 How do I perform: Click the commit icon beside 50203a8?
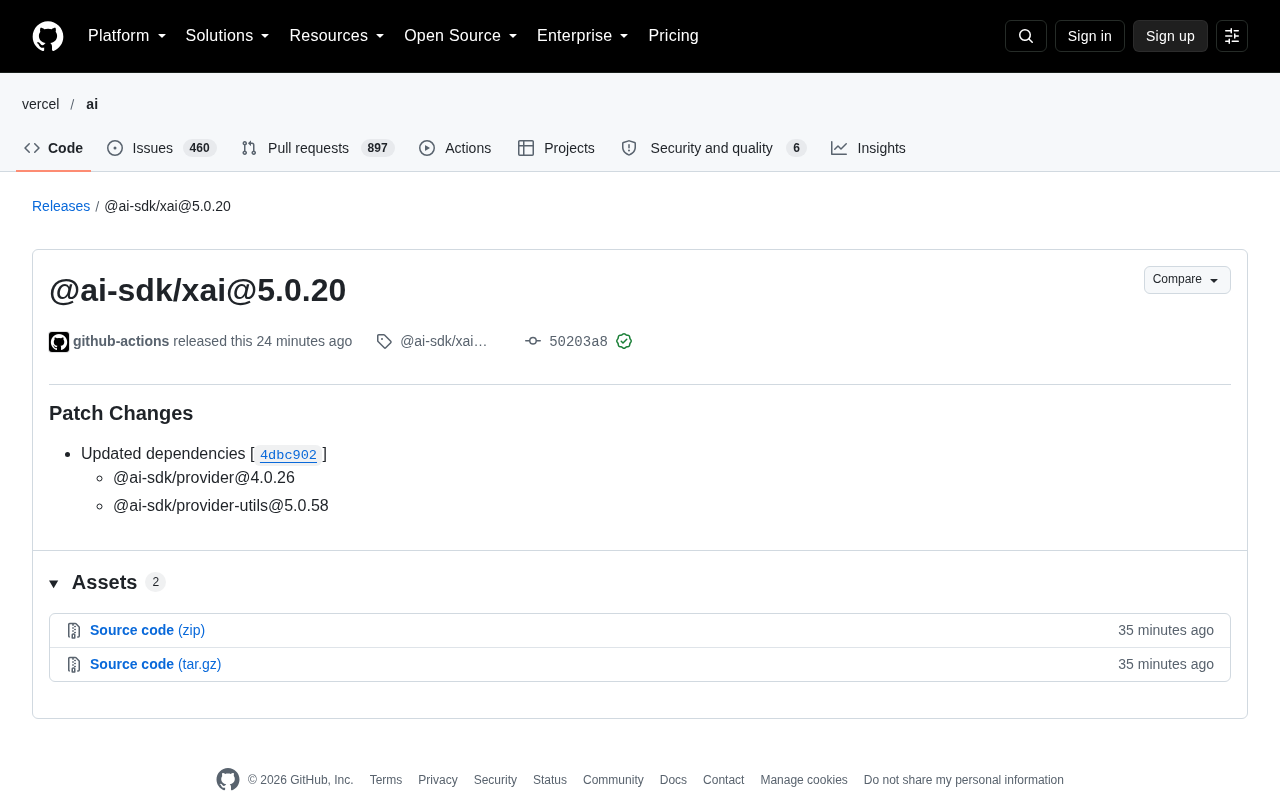(x=533, y=341)
